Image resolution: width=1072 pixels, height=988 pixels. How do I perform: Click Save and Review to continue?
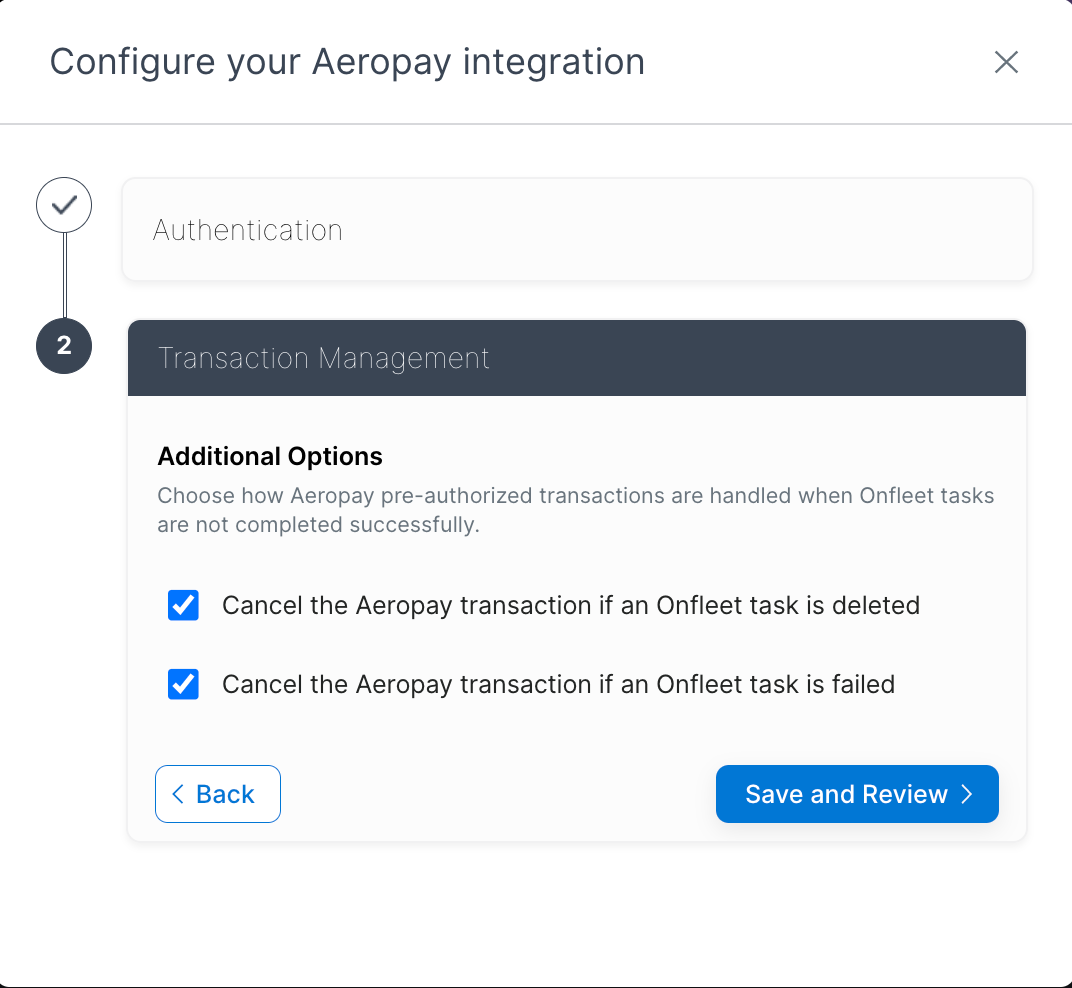(x=856, y=794)
